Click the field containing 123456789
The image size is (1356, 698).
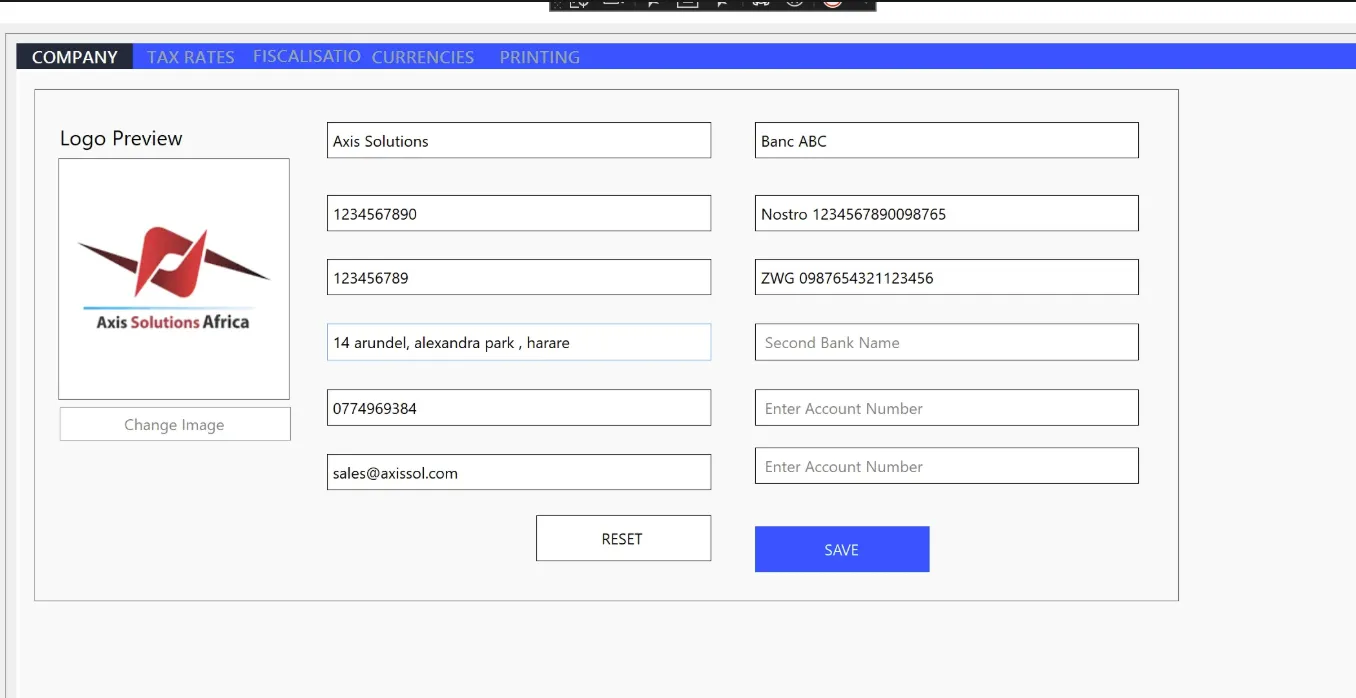pyautogui.click(x=519, y=277)
